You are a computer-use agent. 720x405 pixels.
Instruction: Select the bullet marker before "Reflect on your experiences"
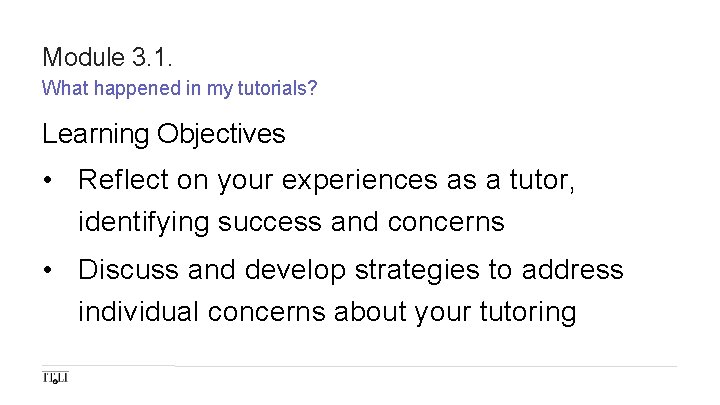click(48, 180)
